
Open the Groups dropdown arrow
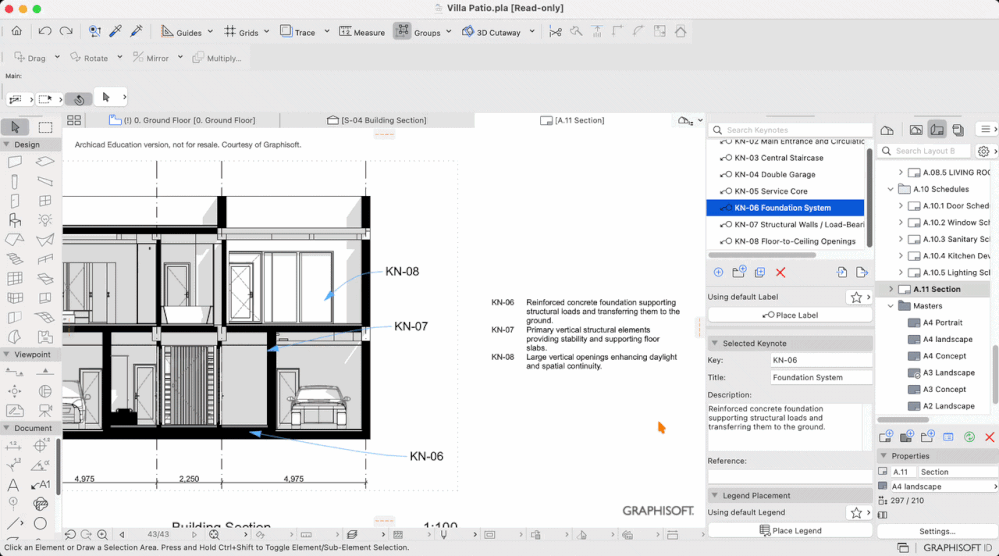coord(449,31)
